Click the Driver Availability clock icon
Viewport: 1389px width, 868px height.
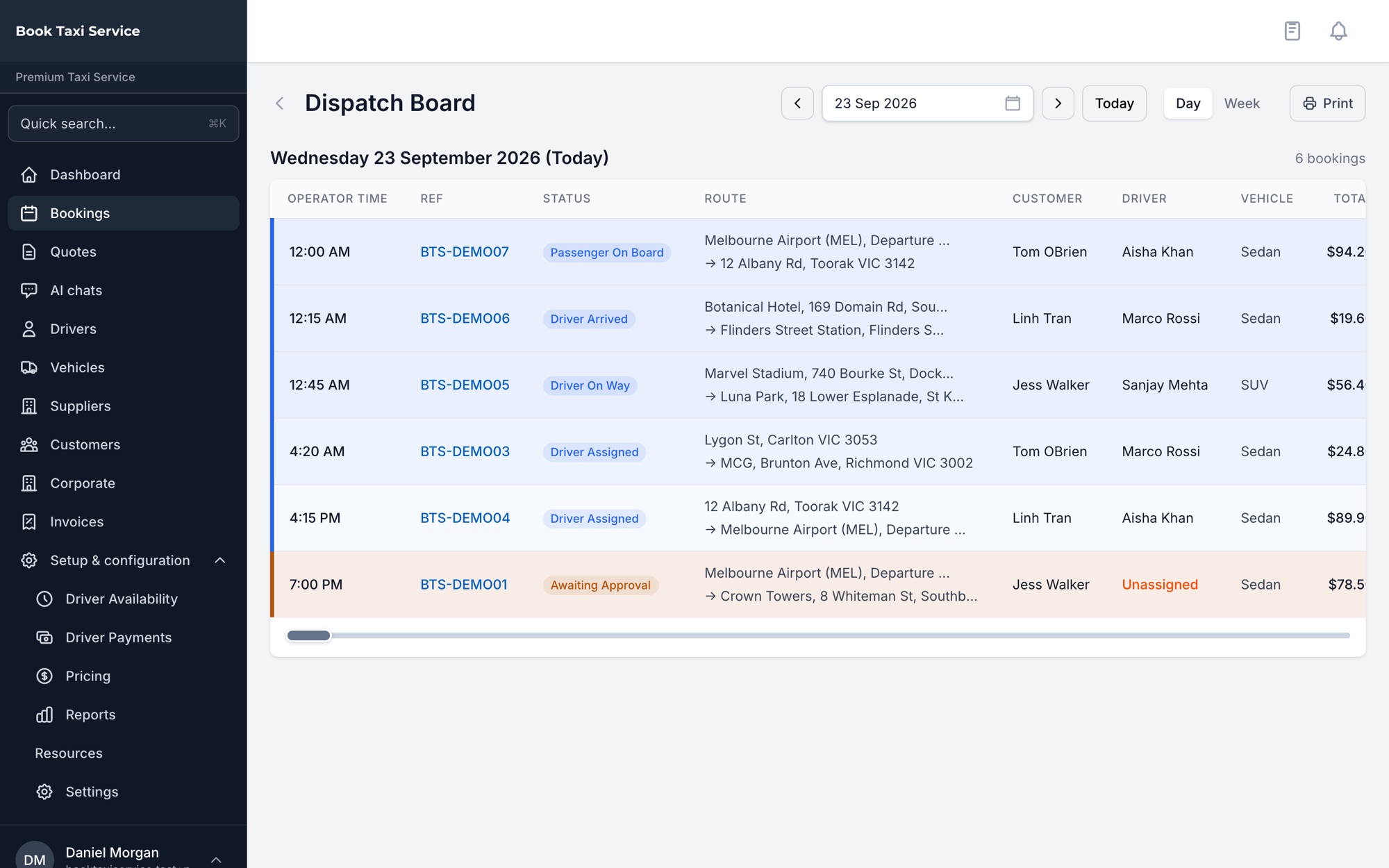44,599
